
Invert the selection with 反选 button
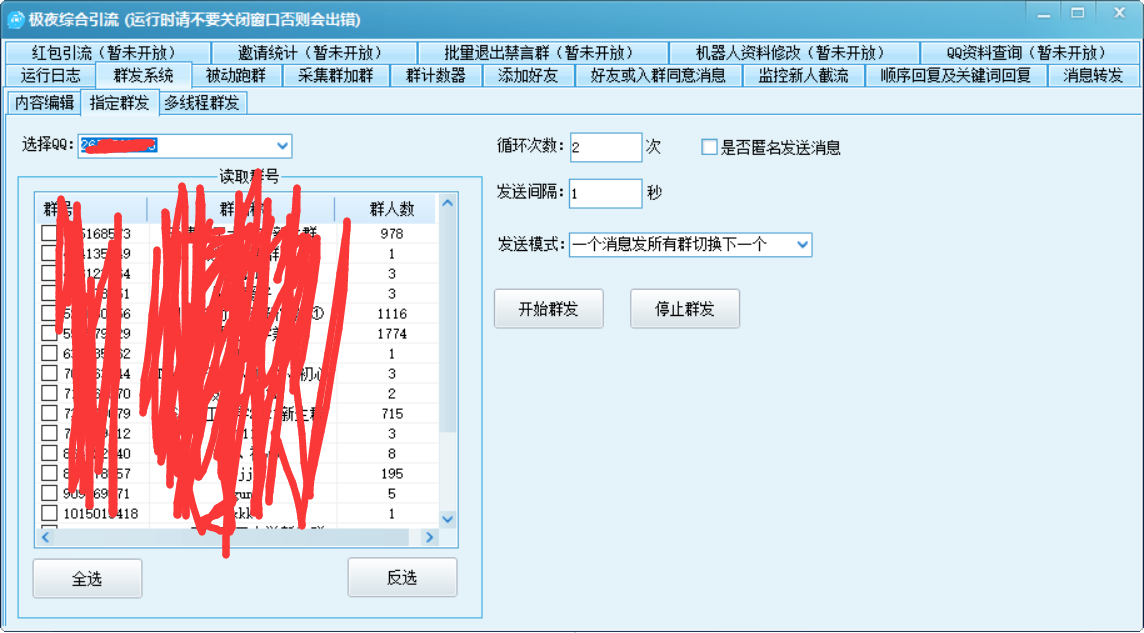[x=402, y=578]
